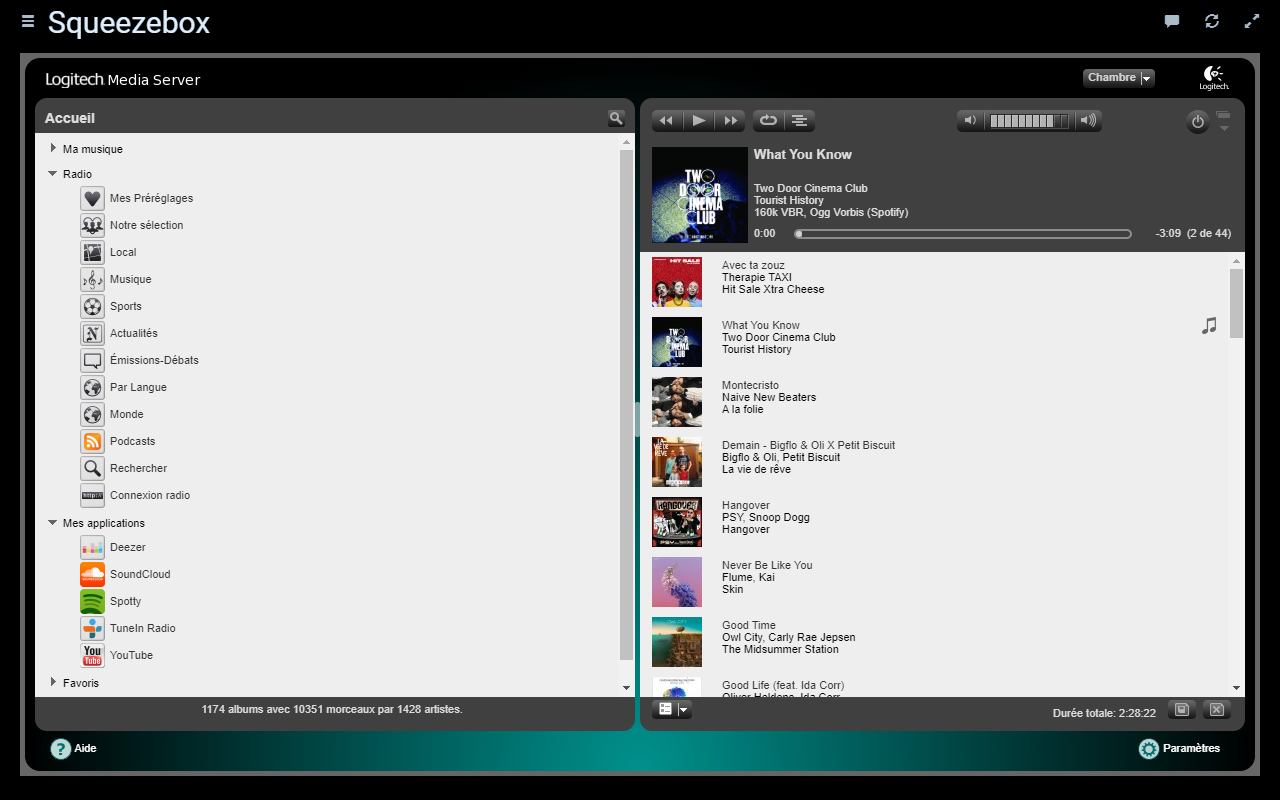Launch the YouTube app icon

tap(93, 655)
